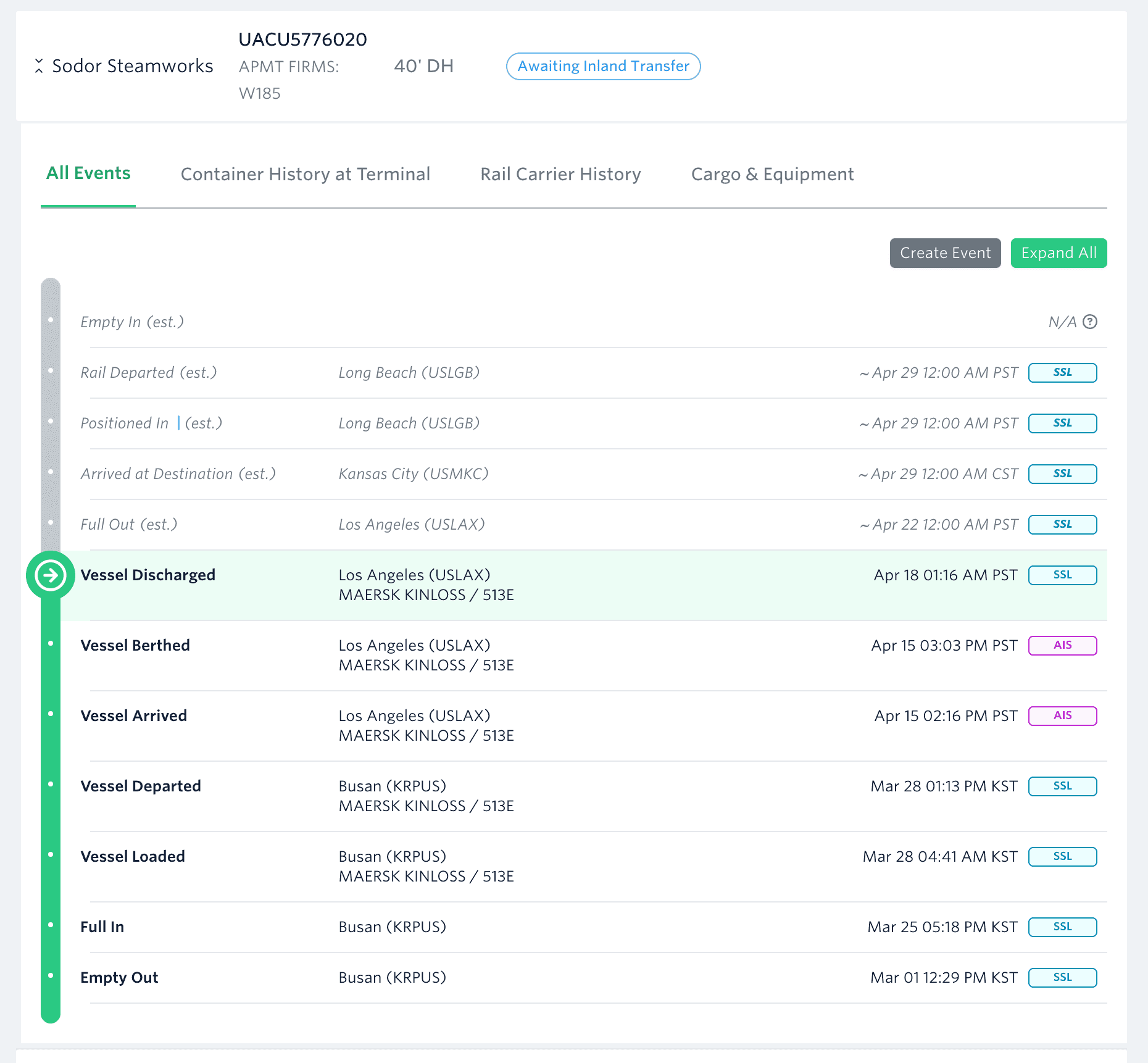Click the Expand All button
This screenshot has height=1063, width=1148.
pos(1059,253)
